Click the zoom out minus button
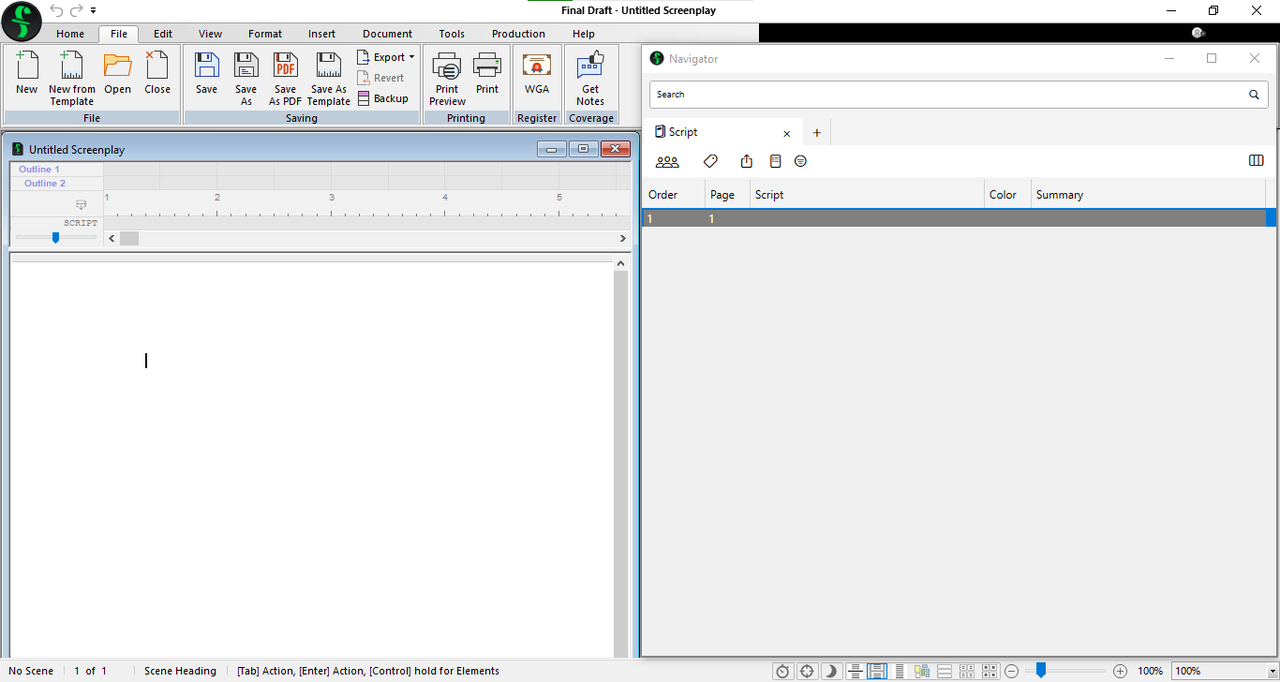The image size is (1280, 682). pyautogui.click(x=1012, y=671)
